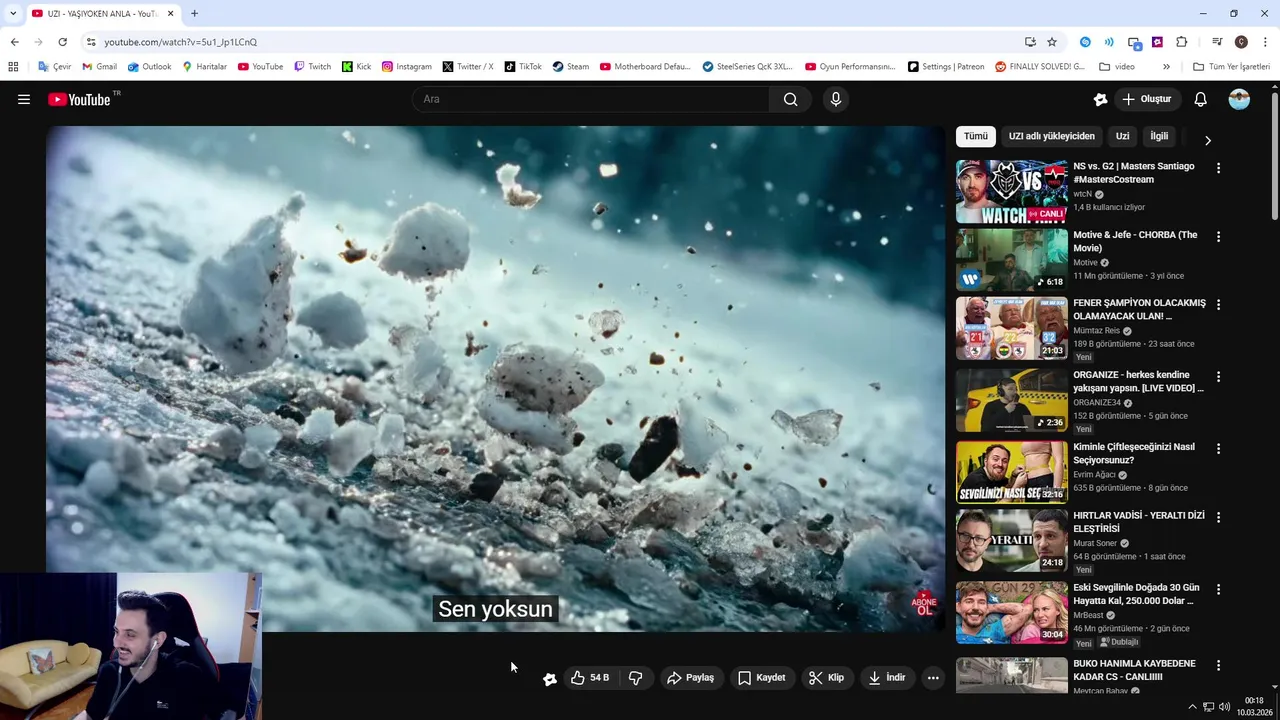This screenshot has height=720, width=1280.
Task: Open the Chrome profile avatar button
Action: (1241, 42)
